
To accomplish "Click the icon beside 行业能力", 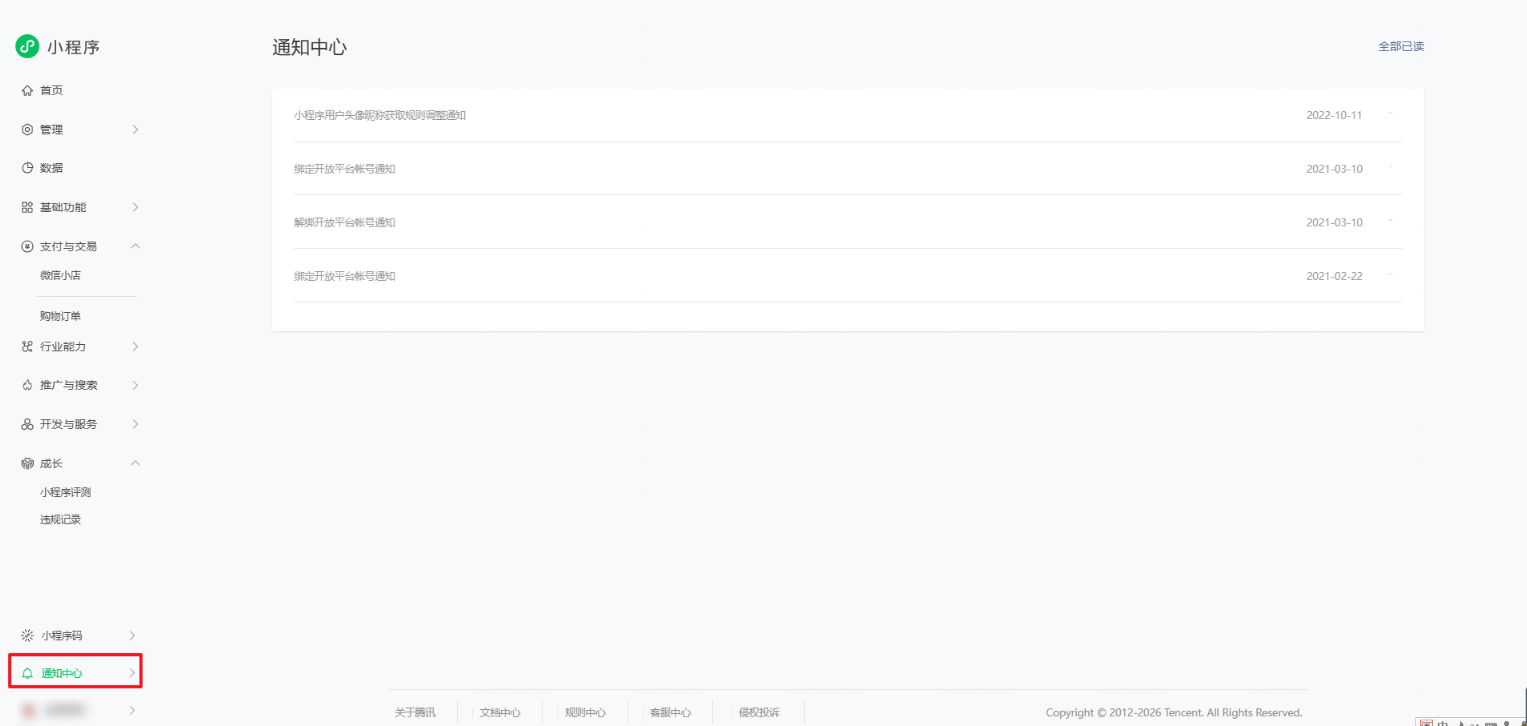I will coord(27,347).
